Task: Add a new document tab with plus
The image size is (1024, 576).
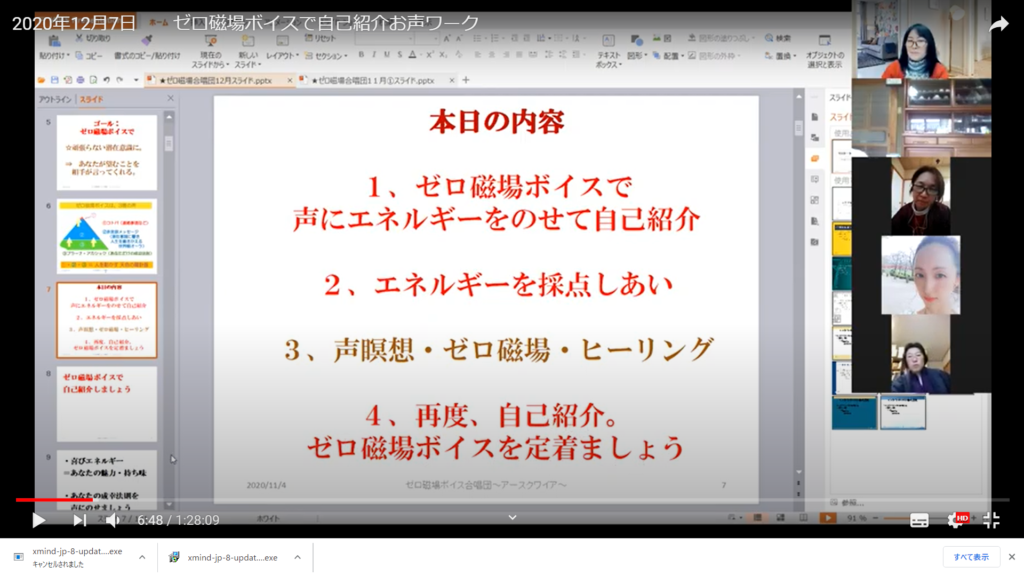Action: 465,80
